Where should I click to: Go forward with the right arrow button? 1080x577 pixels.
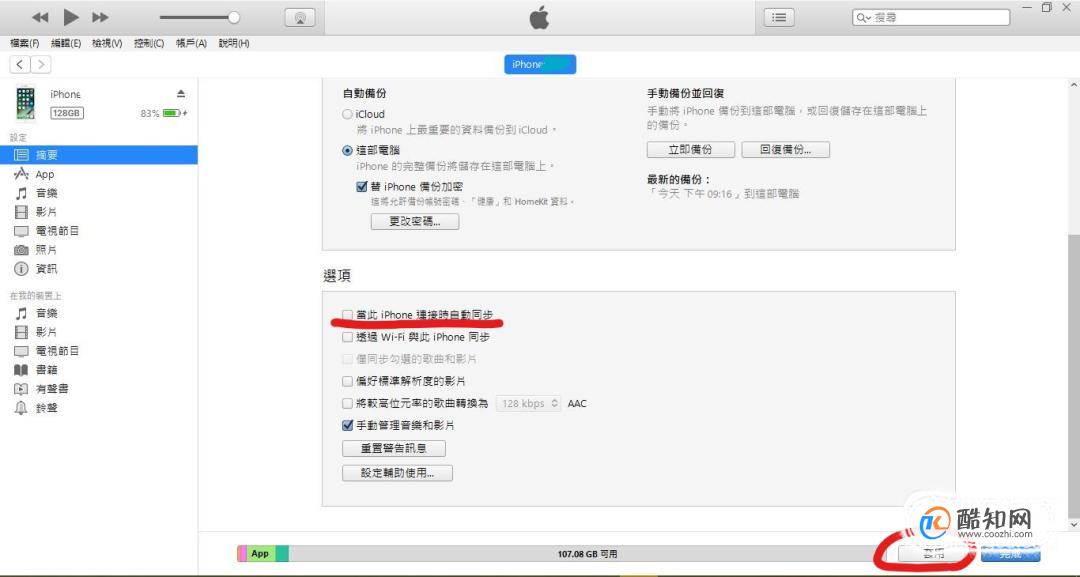click(x=41, y=65)
